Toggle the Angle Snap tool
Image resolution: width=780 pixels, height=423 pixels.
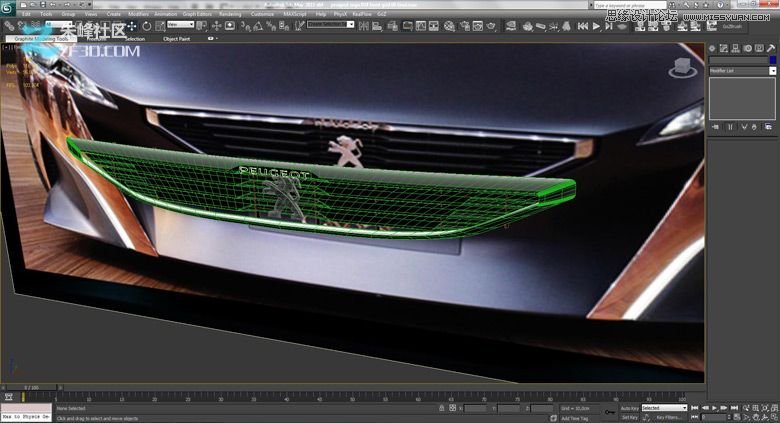(x=258, y=26)
